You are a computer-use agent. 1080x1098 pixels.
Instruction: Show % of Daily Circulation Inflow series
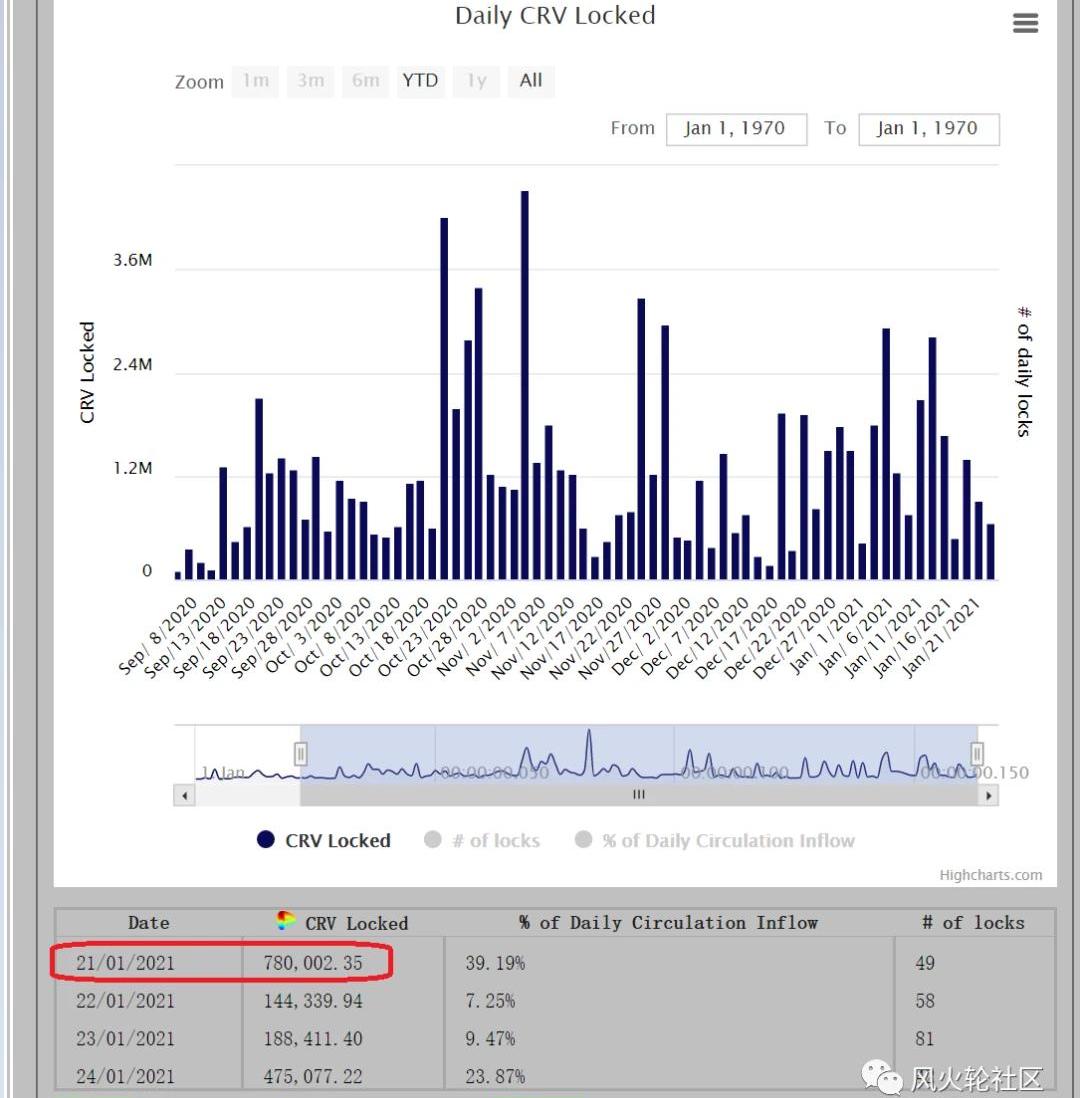(715, 840)
